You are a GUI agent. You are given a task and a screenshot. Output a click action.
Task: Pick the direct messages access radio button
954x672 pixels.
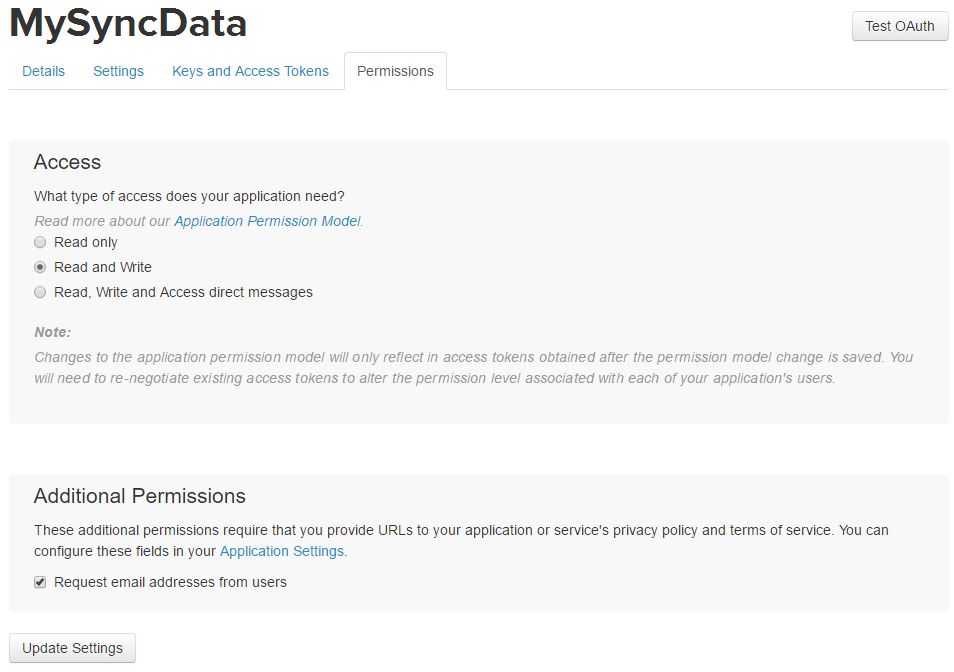coord(40,292)
